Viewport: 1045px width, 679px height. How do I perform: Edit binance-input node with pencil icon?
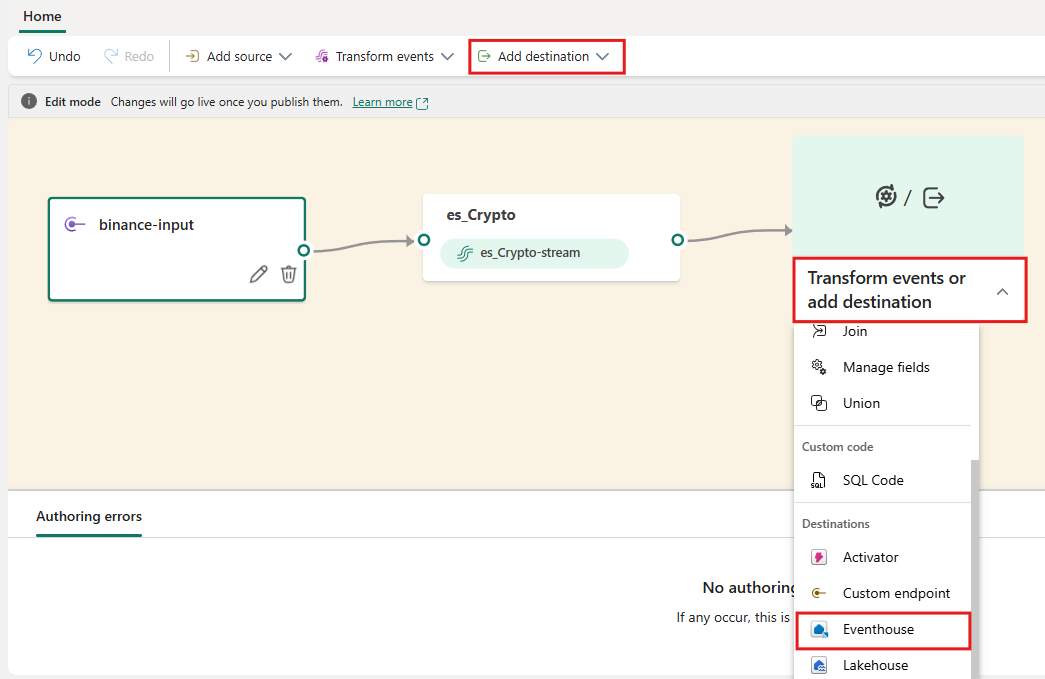click(x=259, y=274)
